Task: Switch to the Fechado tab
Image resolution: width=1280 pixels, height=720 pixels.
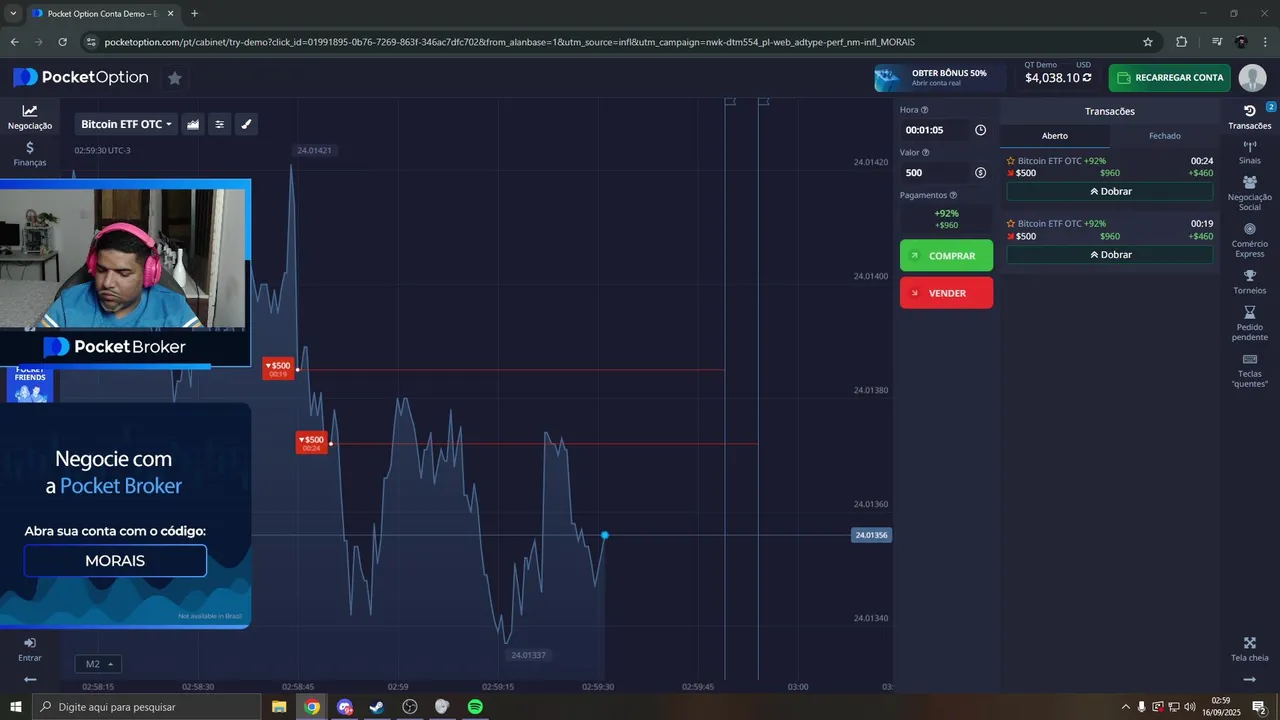Action: pyautogui.click(x=1164, y=136)
